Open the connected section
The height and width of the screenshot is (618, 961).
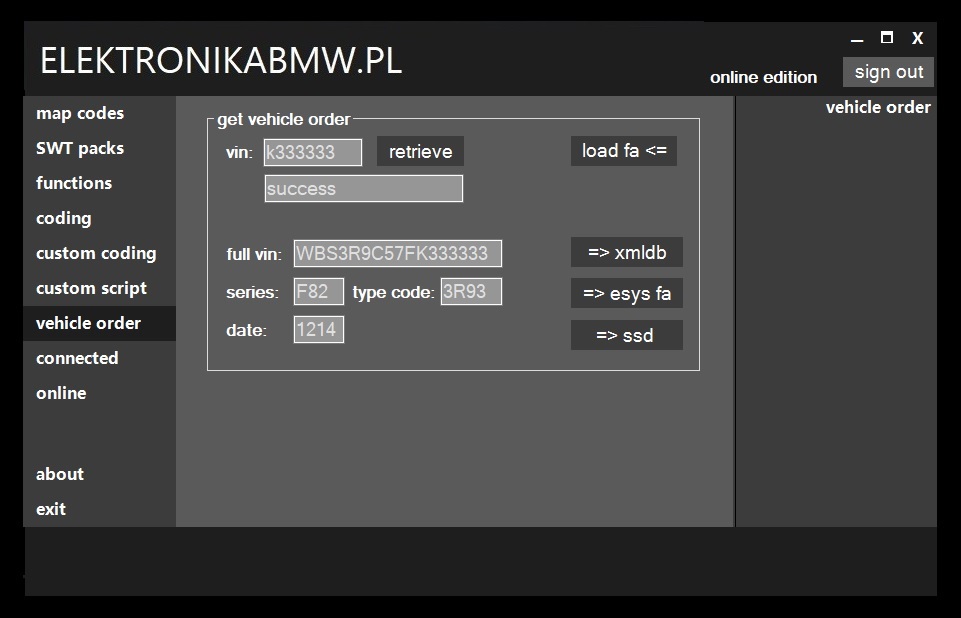pyautogui.click(x=77, y=358)
